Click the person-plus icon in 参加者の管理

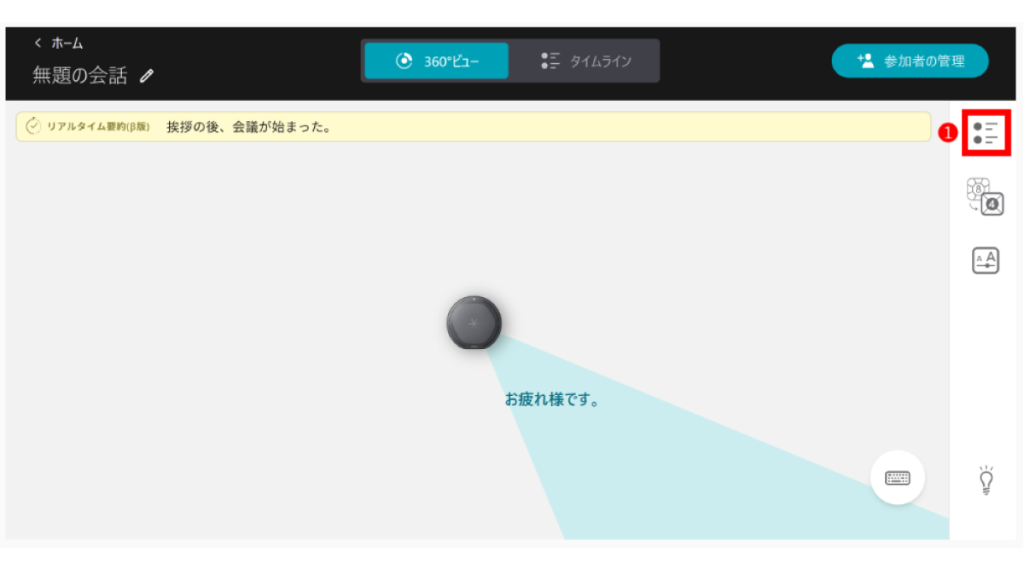point(866,61)
